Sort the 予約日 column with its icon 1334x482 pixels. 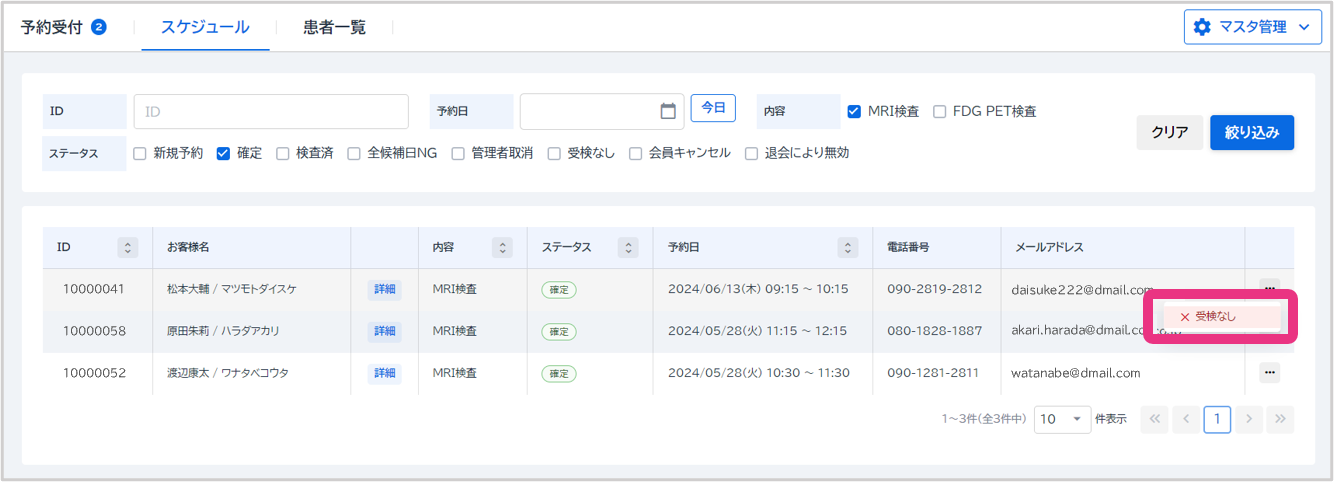pyautogui.click(x=848, y=247)
